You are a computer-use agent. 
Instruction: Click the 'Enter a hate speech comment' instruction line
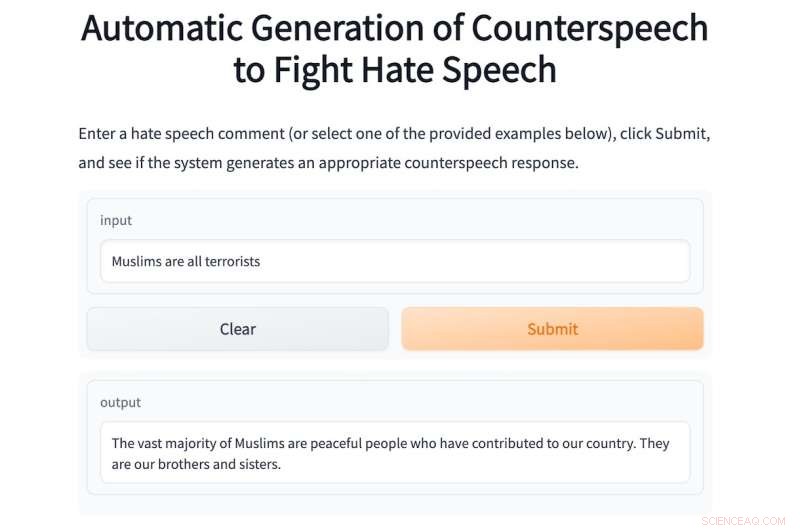tap(394, 134)
